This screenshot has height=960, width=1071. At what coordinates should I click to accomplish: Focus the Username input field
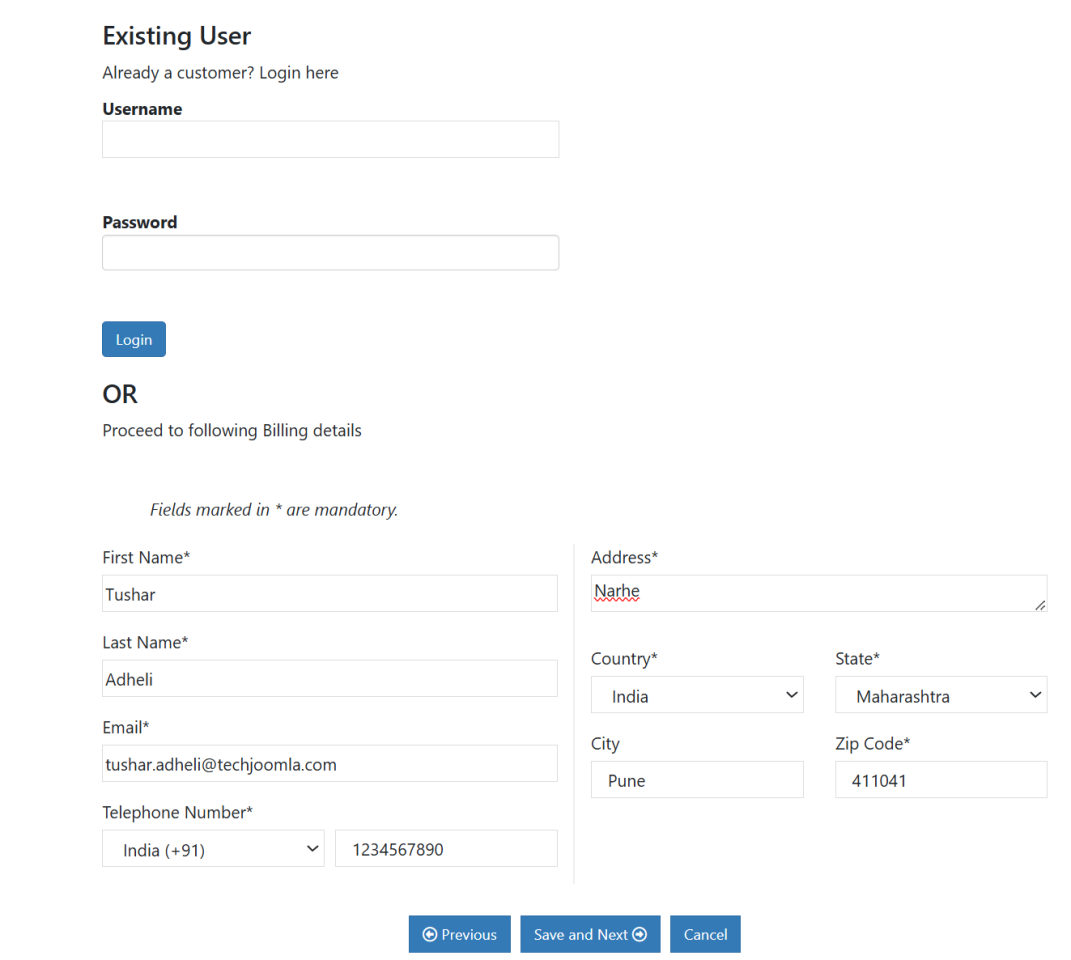click(330, 139)
